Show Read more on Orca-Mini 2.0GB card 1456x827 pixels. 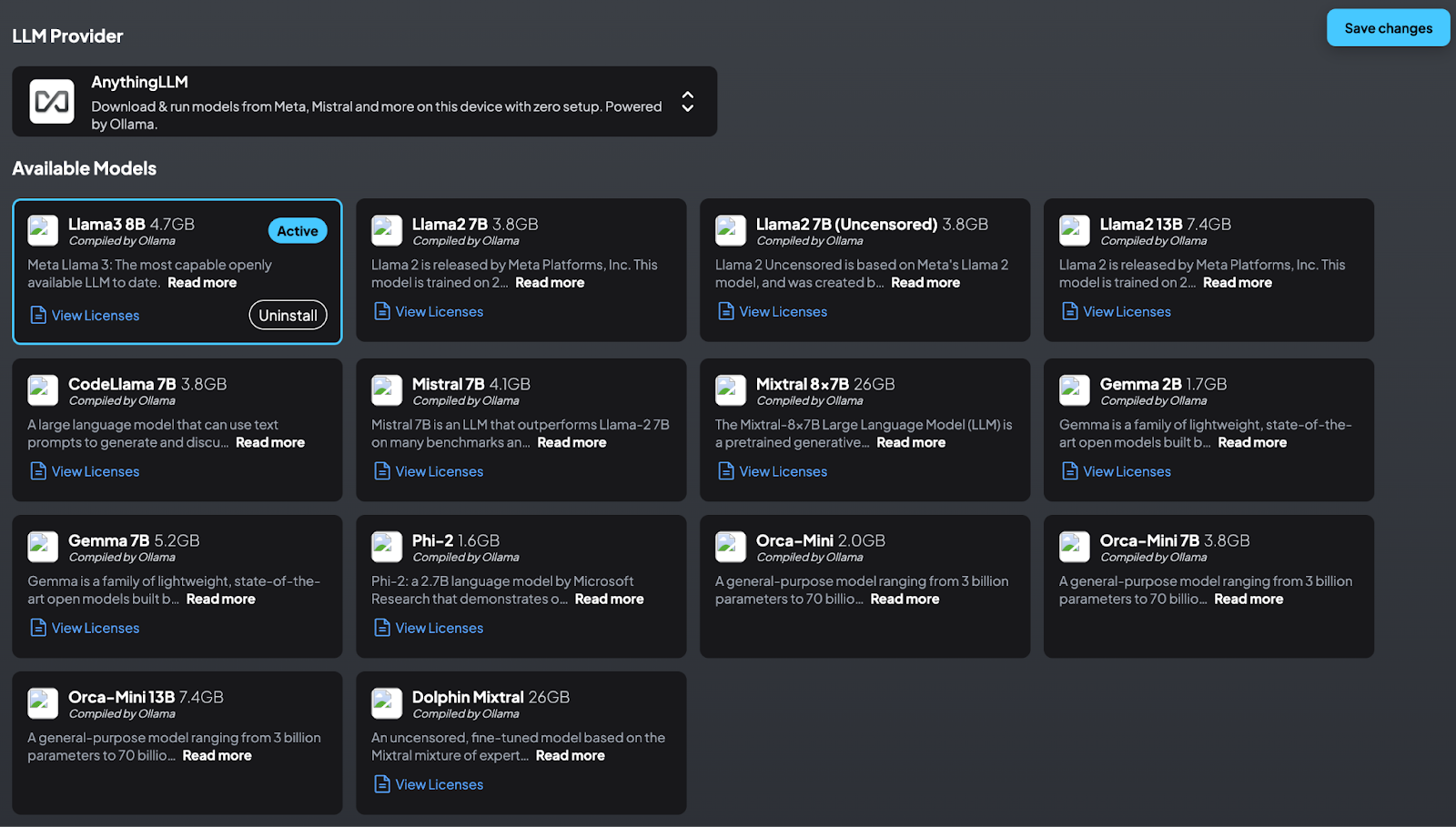point(905,600)
